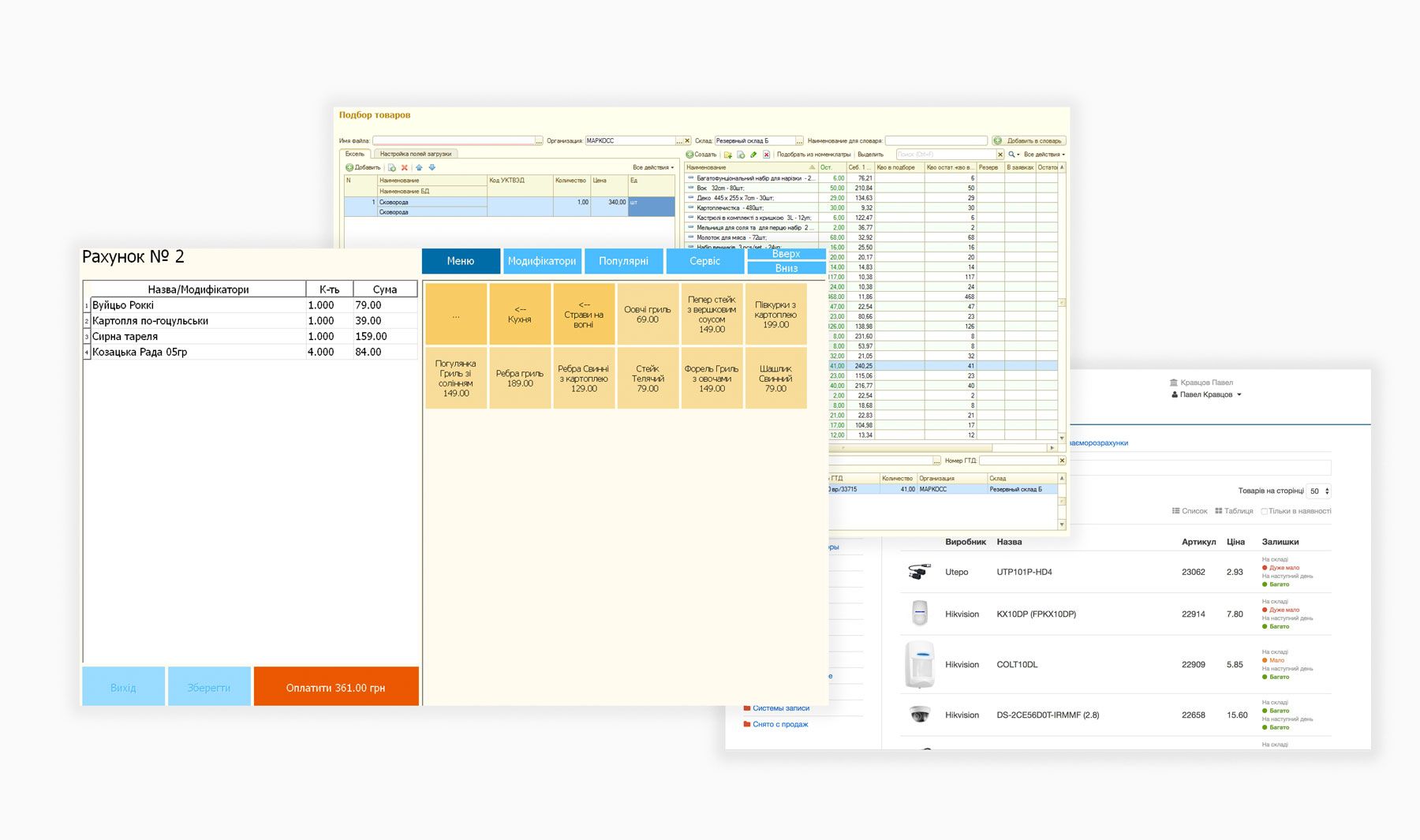
Task: Click the green Создать icon
Action: 689,155
